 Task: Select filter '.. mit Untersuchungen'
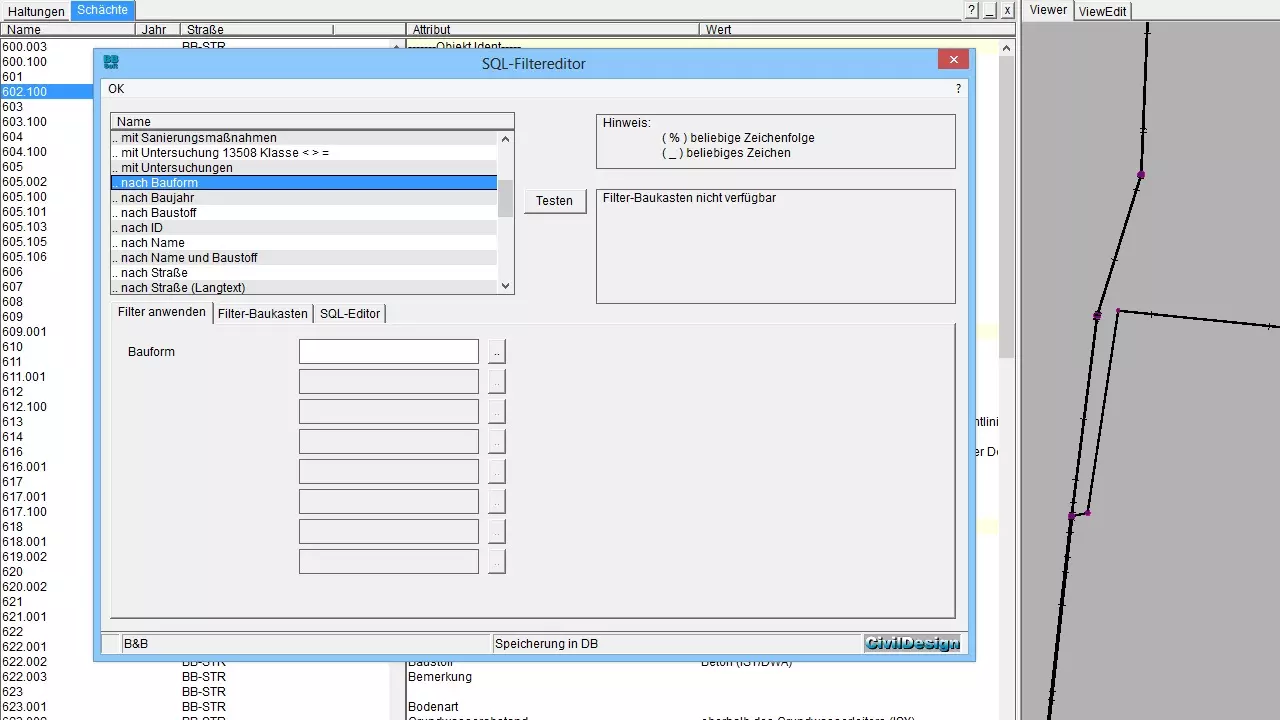point(304,168)
